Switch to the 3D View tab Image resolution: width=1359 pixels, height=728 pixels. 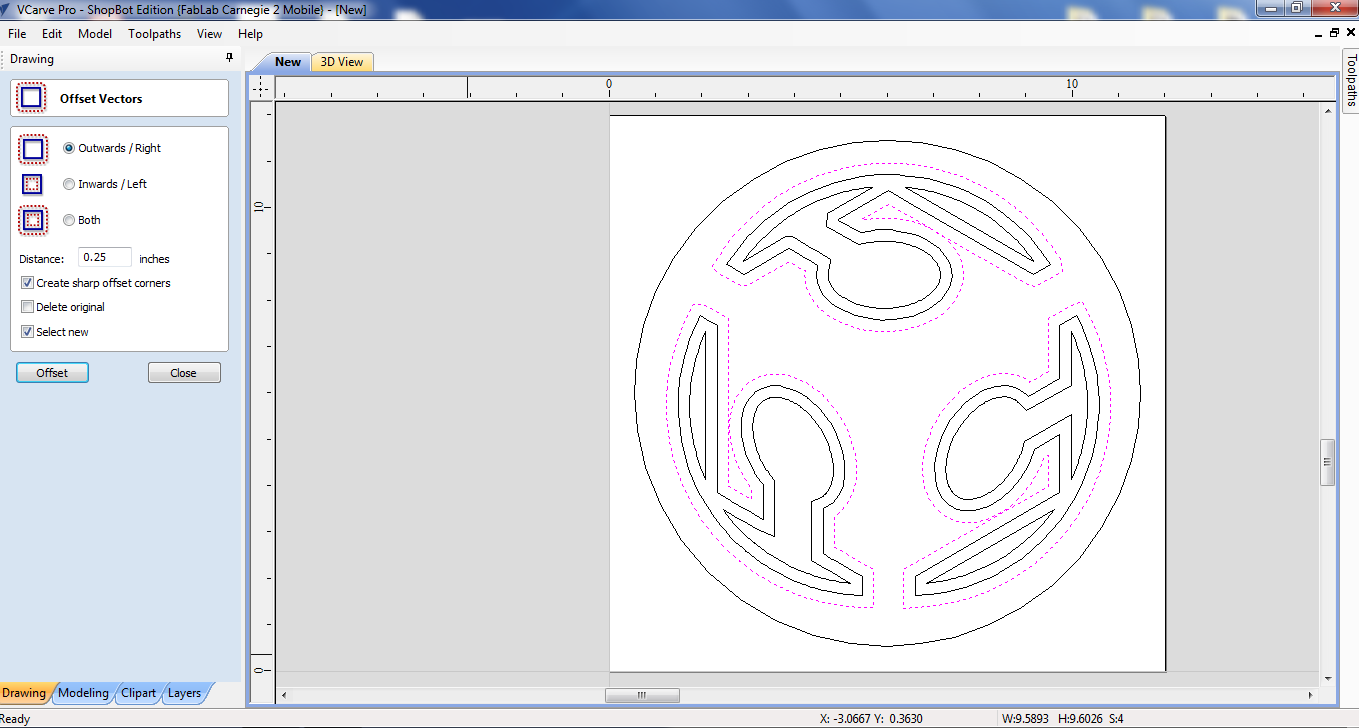click(x=342, y=62)
